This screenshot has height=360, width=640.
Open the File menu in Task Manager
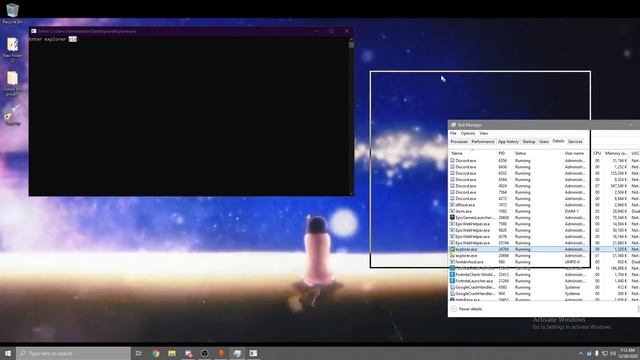453,133
